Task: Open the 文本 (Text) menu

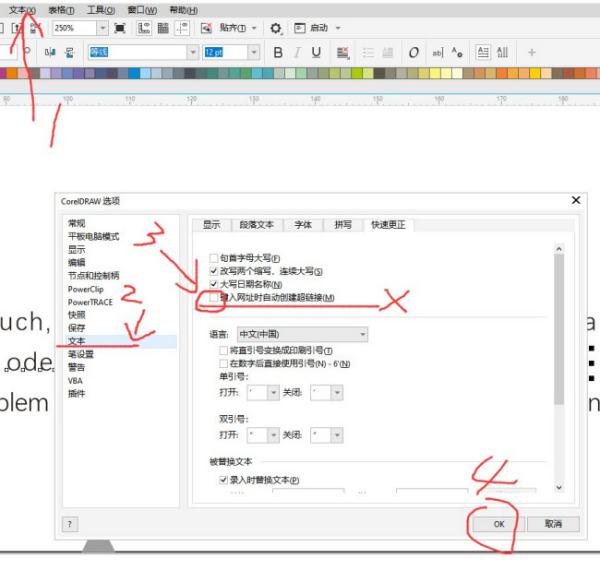Action: pyautogui.click(x=22, y=10)
